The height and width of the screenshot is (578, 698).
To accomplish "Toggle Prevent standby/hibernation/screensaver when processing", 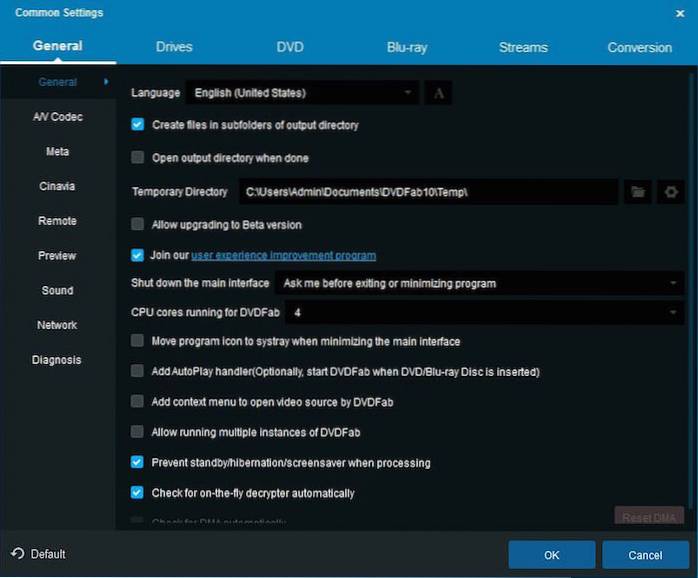I will pyautogui.click(x=138, y=463).
